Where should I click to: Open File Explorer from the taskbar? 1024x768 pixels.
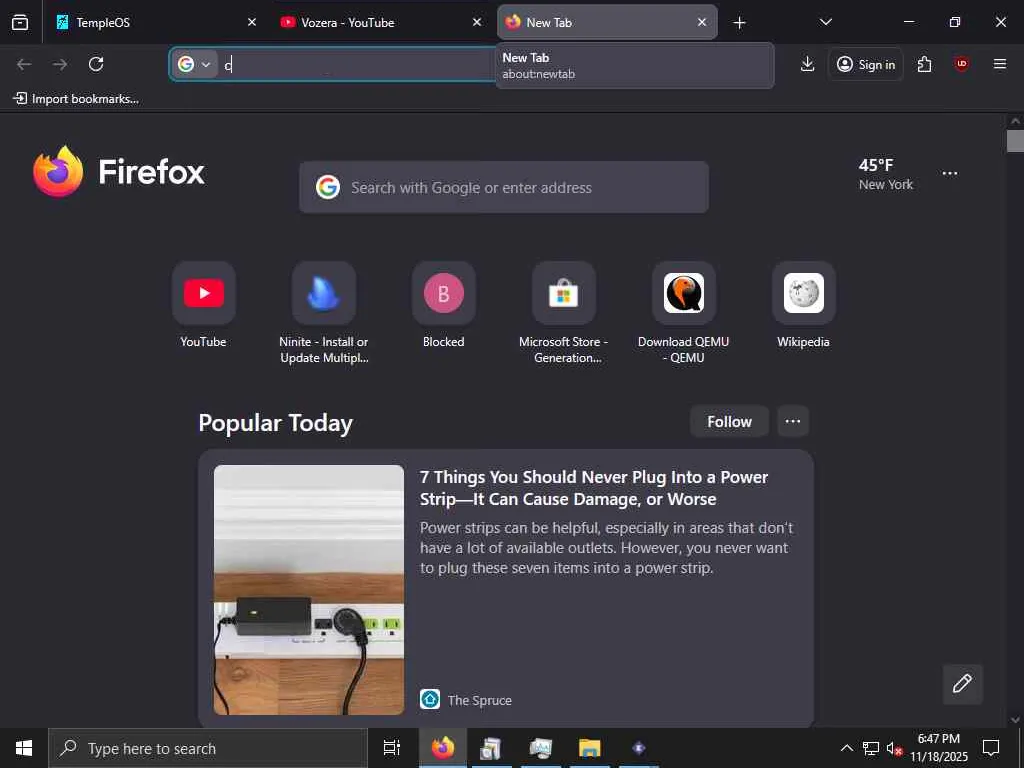[589, 748]
